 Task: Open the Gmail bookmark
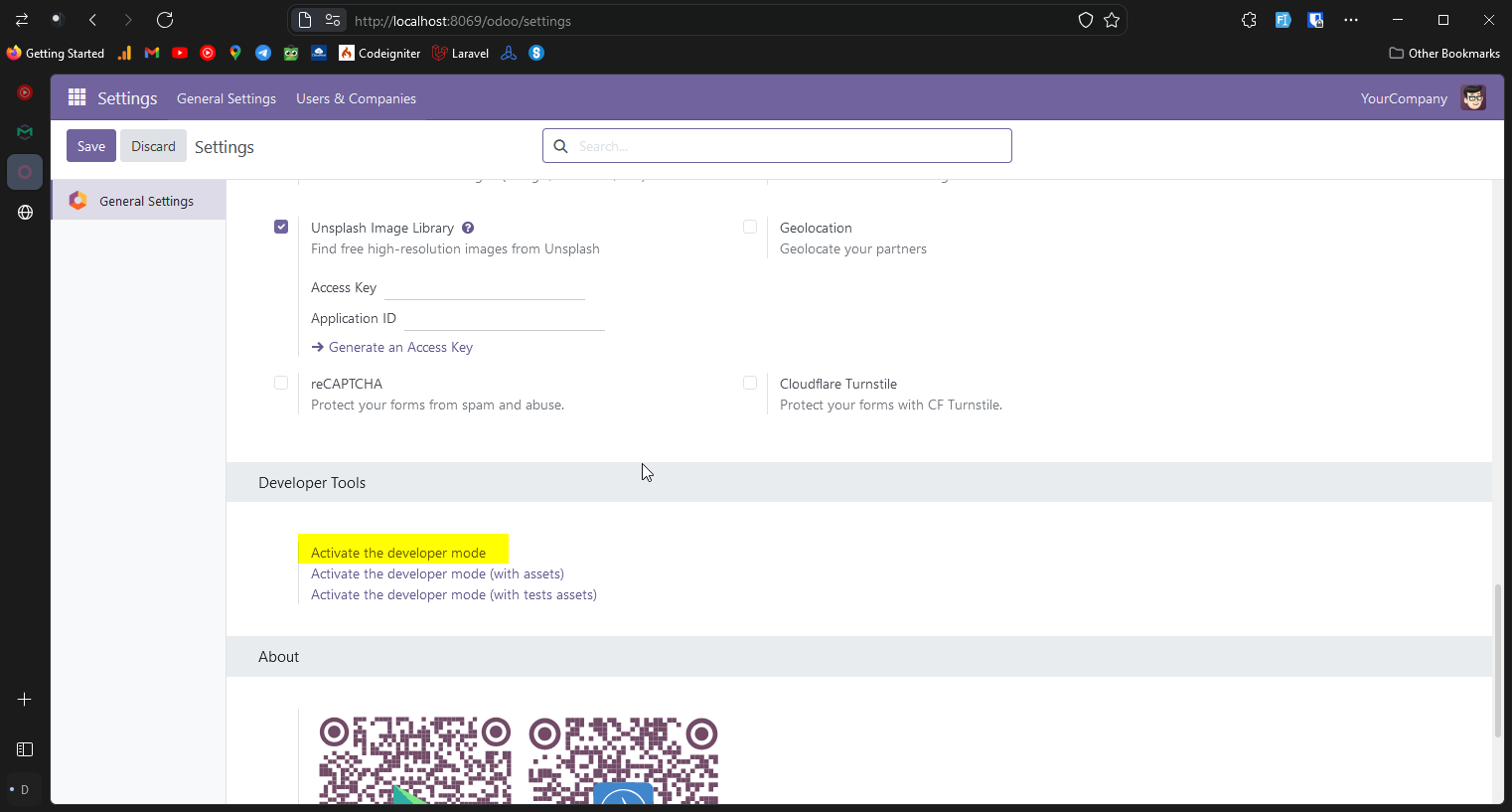pyautogui.click(x=152, y=53)
